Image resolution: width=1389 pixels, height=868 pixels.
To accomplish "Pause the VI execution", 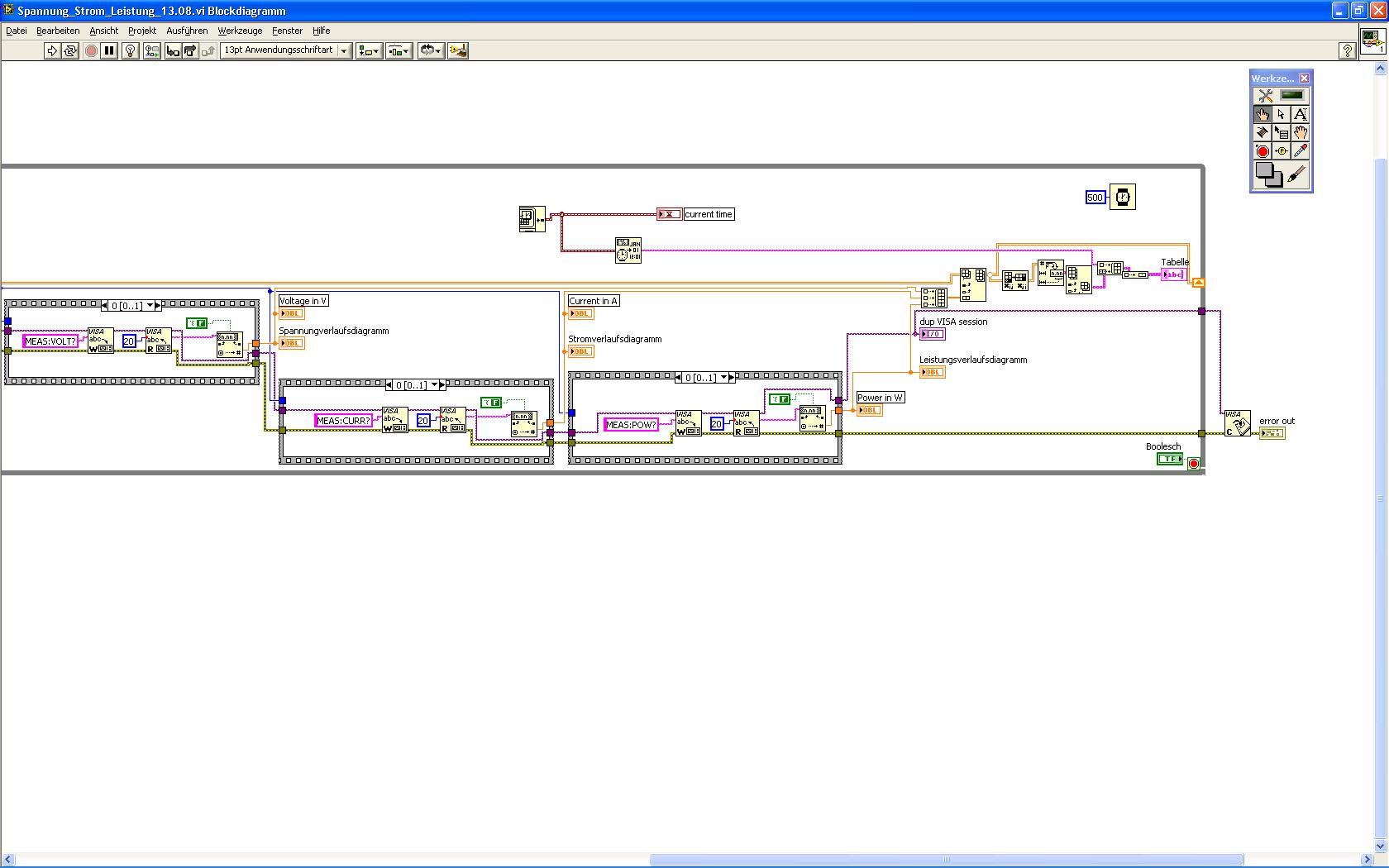I will [109, 50].
